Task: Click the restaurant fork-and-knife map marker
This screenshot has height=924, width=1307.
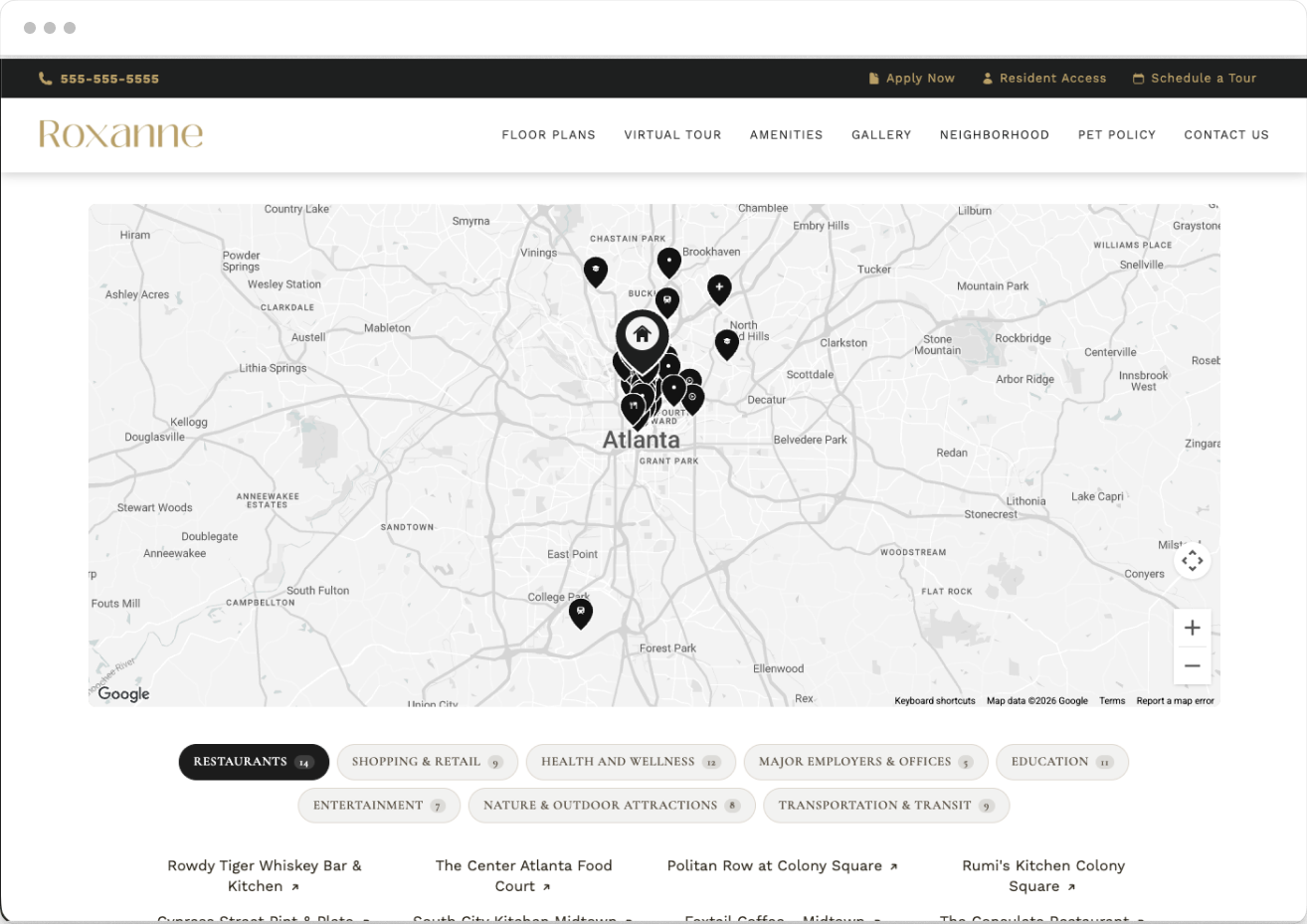Action: pos(633,408)
